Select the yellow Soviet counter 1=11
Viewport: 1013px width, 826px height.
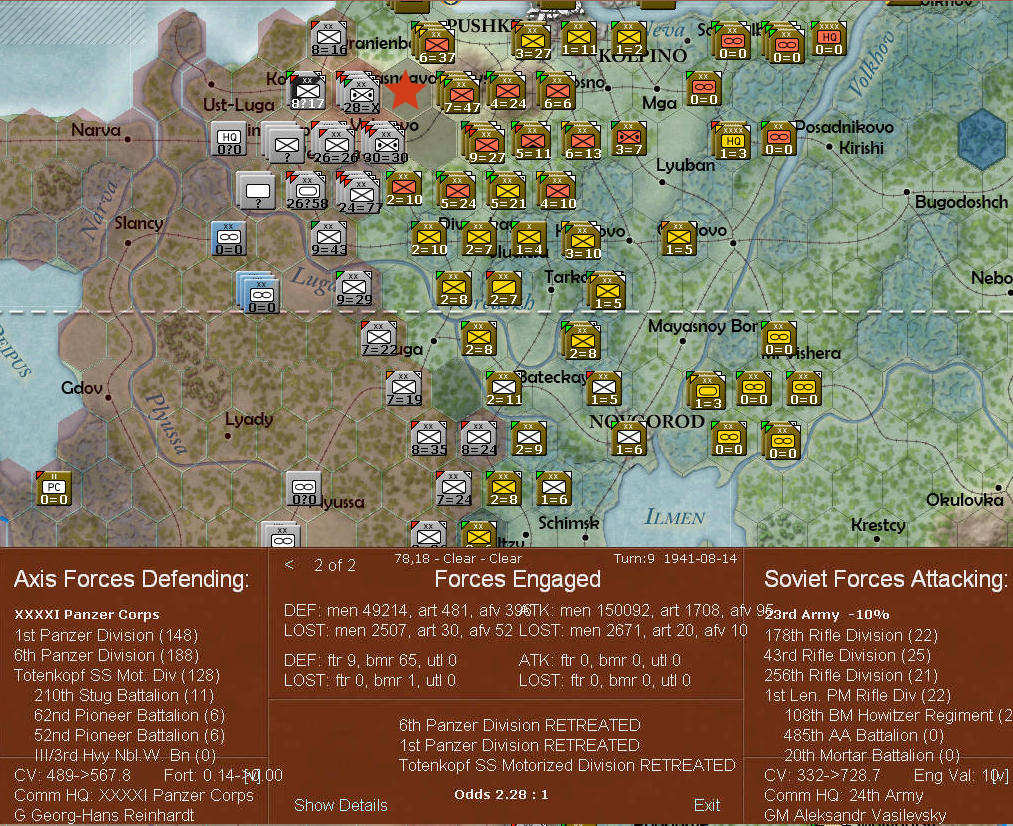click(579, 37)
